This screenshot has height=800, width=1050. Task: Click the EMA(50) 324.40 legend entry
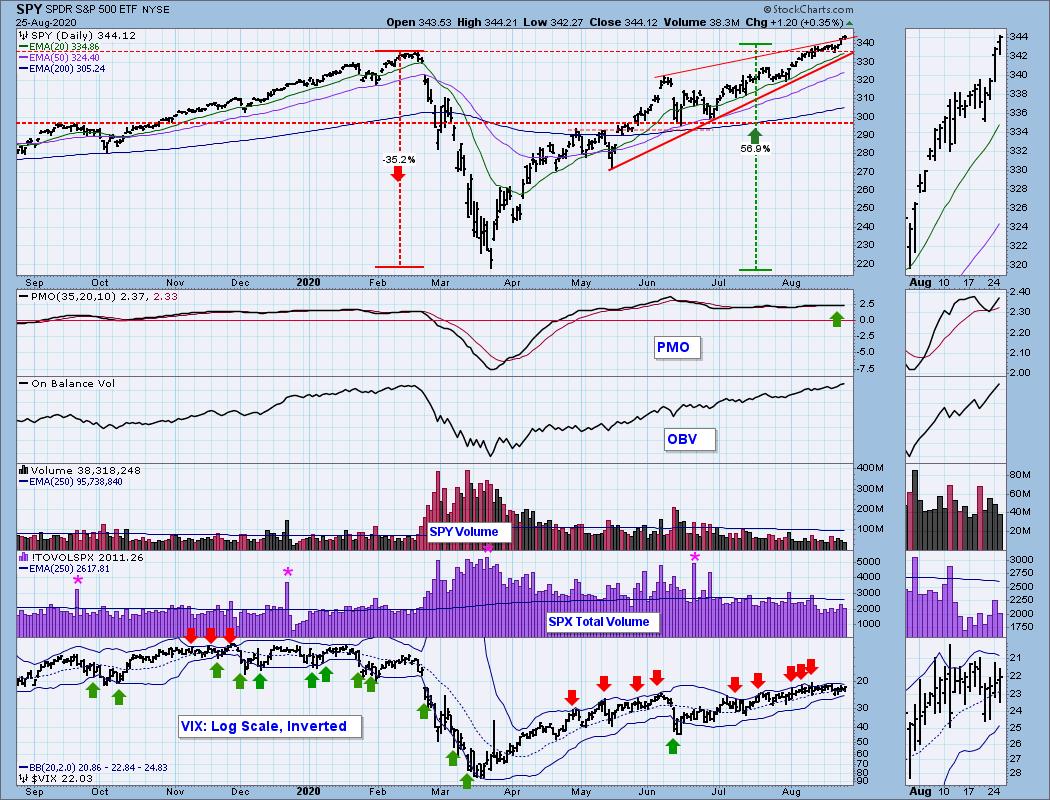59,58
